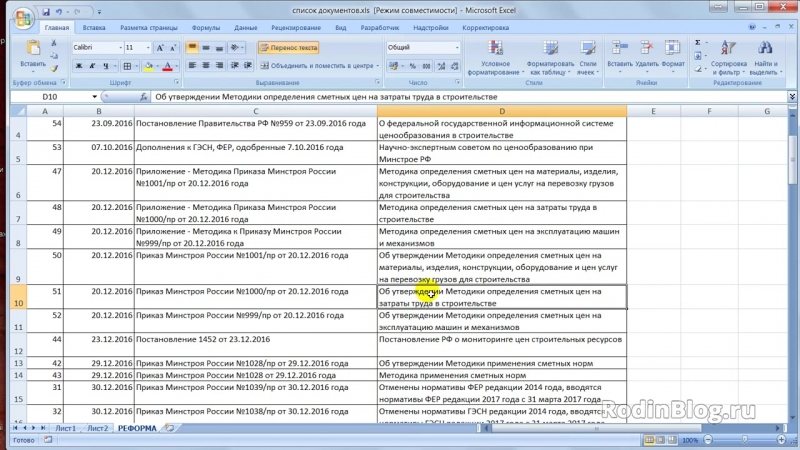Select all cells with corner button

tap(18, 111)
